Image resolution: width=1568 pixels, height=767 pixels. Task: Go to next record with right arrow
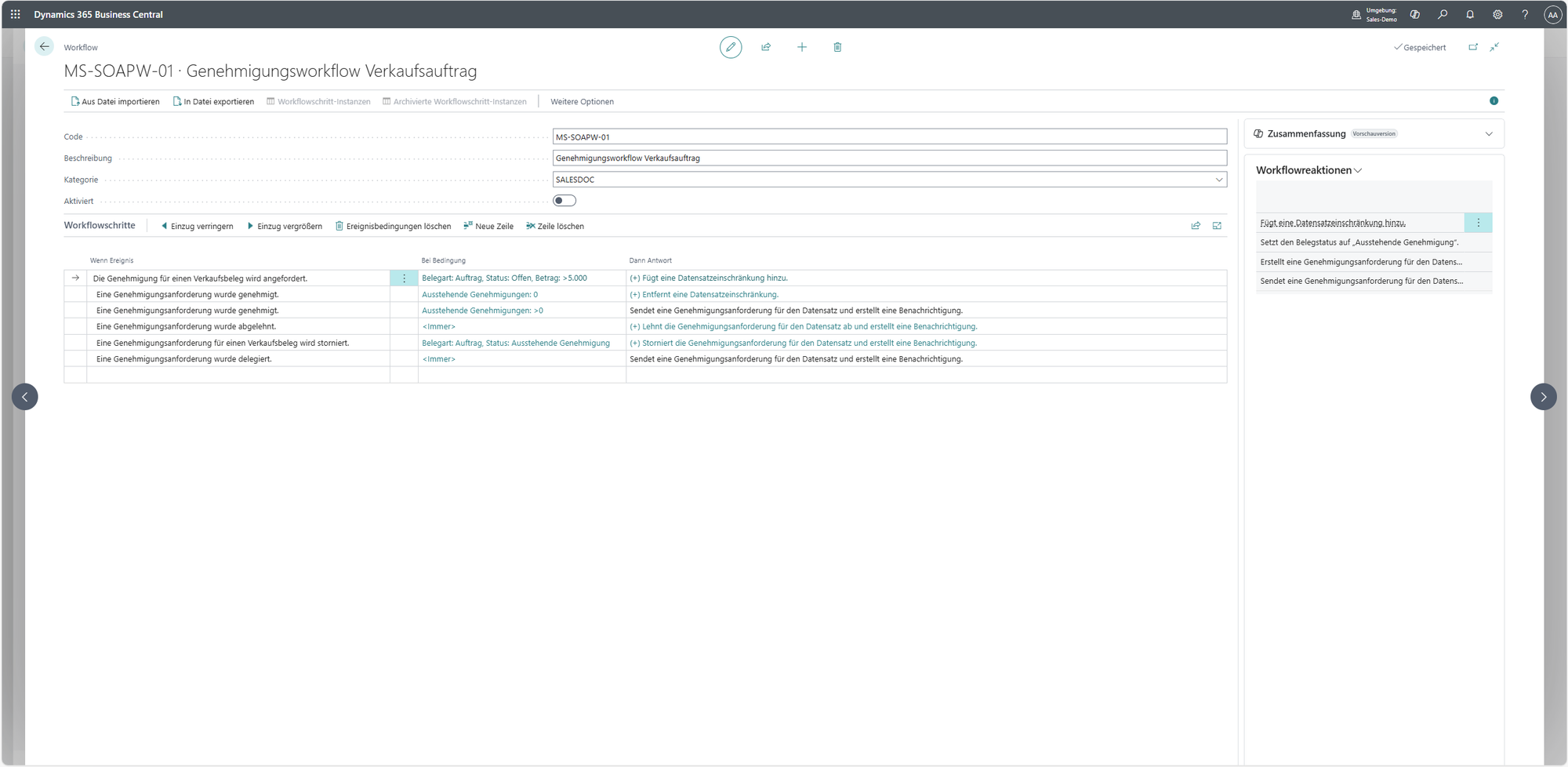(x=1543, y=397)
